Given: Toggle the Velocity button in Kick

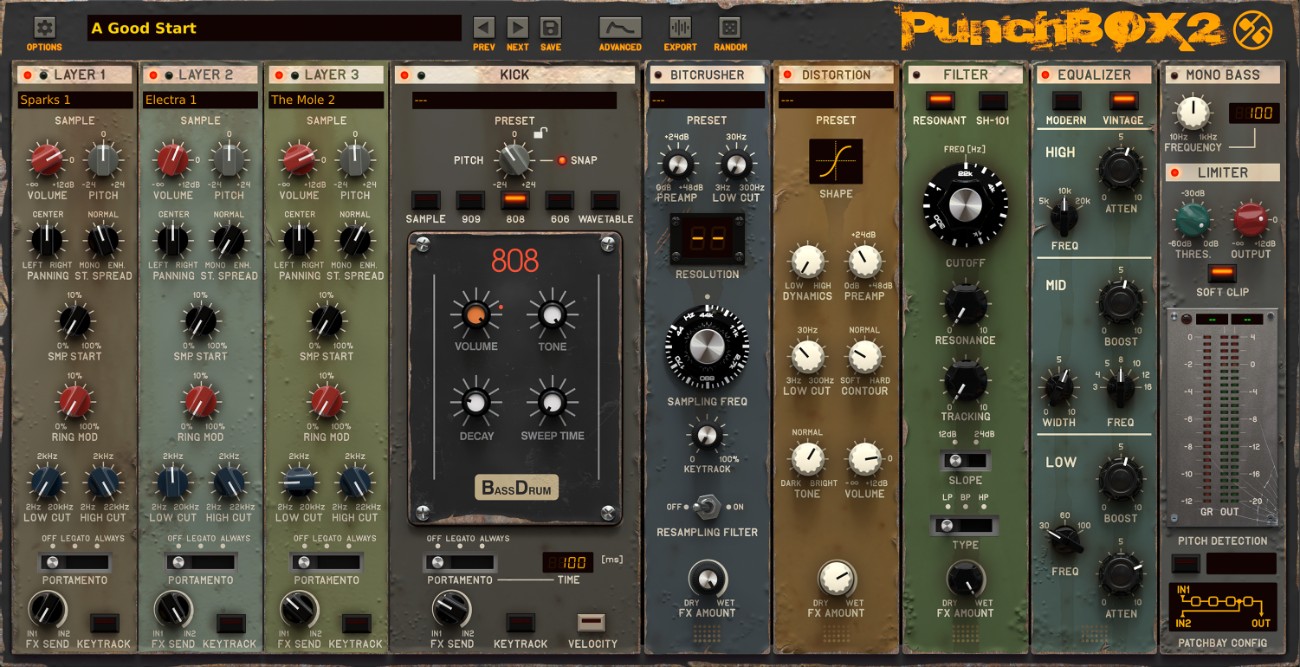Looking at the screenshot, I should tap(593, 623).
